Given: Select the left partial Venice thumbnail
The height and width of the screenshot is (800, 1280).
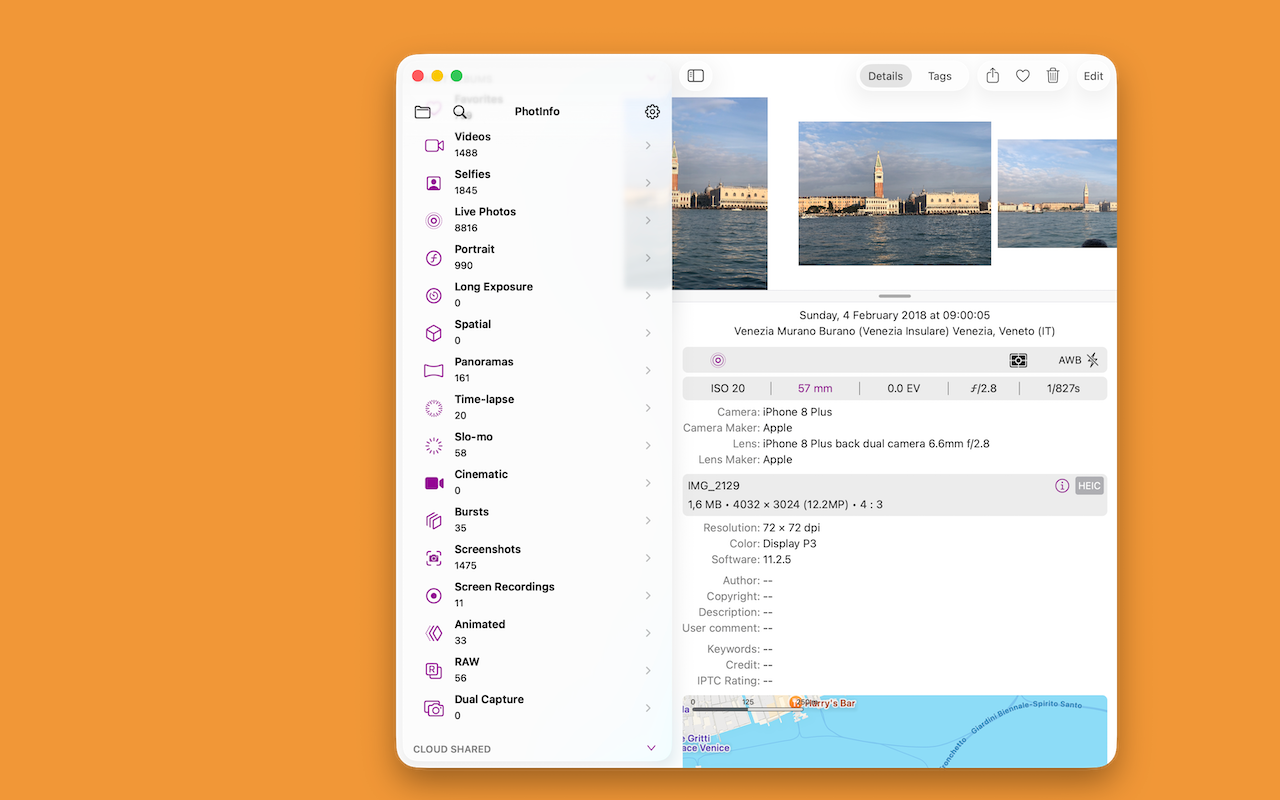Looking at the screenshot, I should [720, 193].
